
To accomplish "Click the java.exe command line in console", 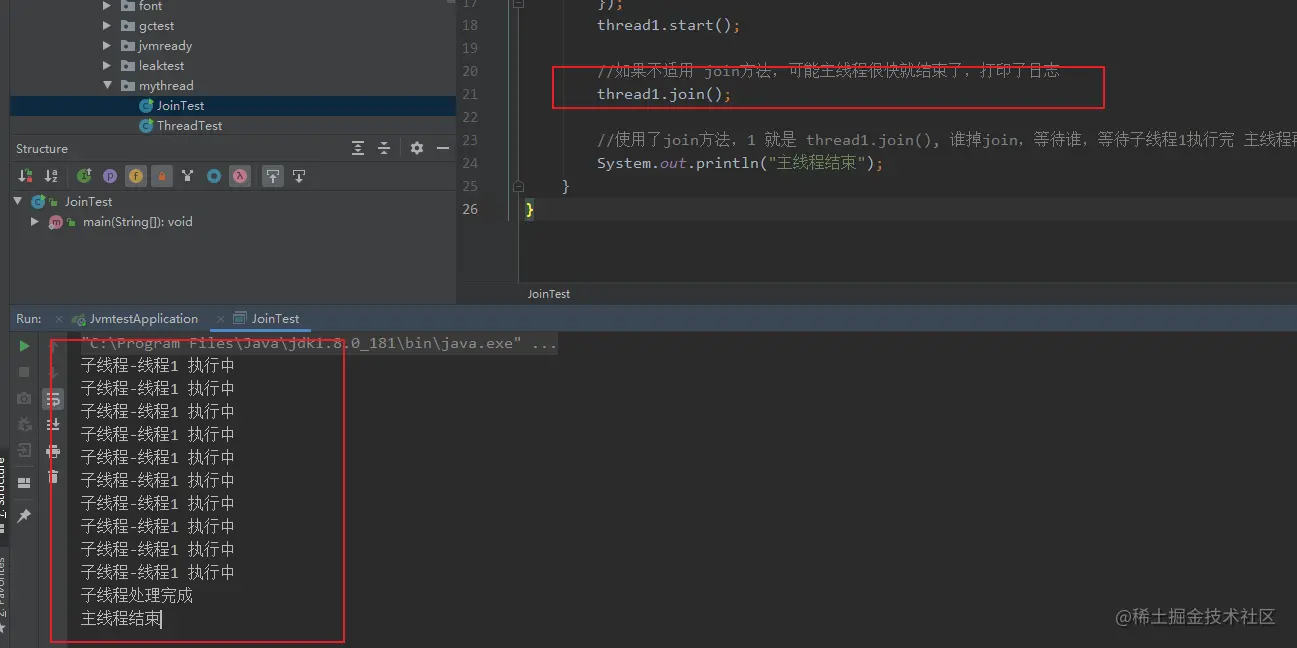I will coord(319,343).
